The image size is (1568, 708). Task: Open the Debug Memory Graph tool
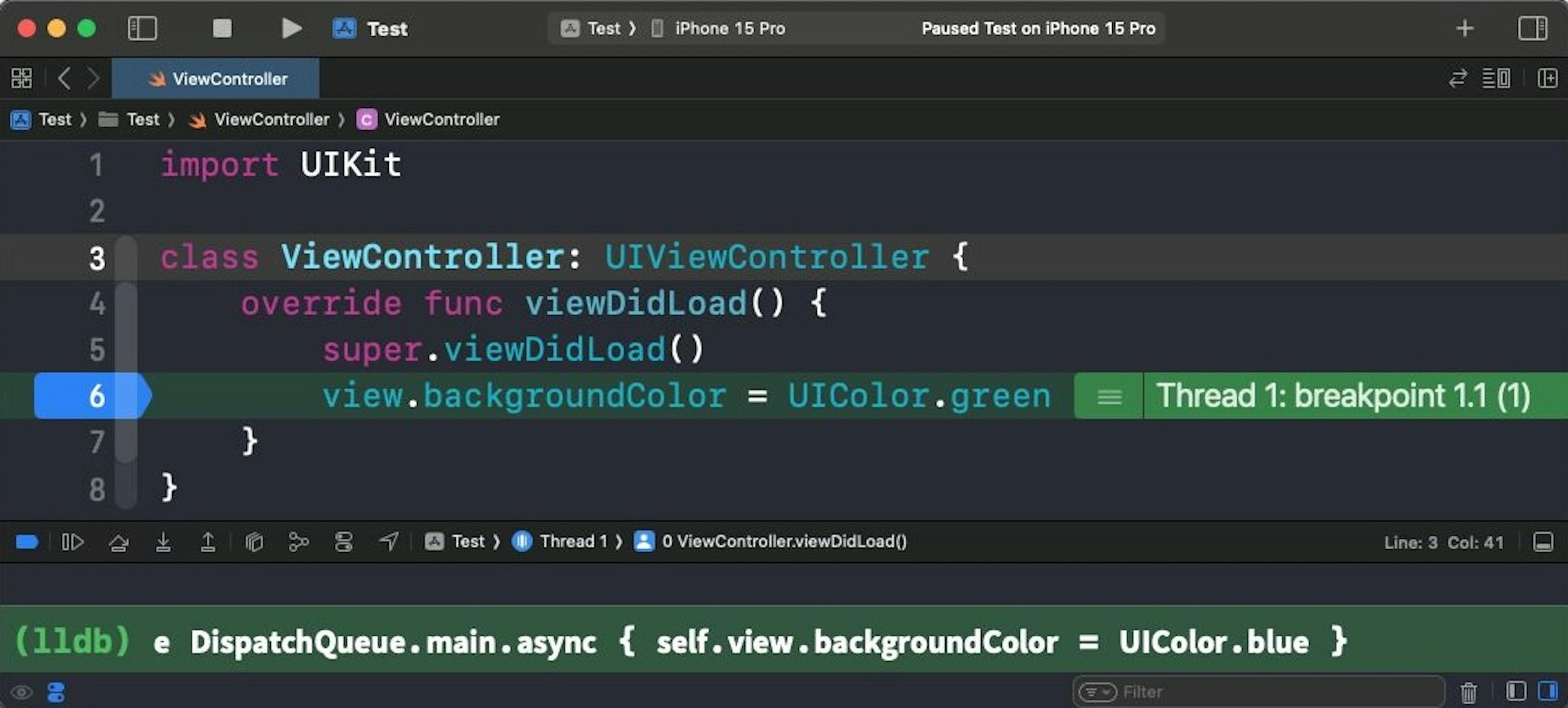(299, 542)
